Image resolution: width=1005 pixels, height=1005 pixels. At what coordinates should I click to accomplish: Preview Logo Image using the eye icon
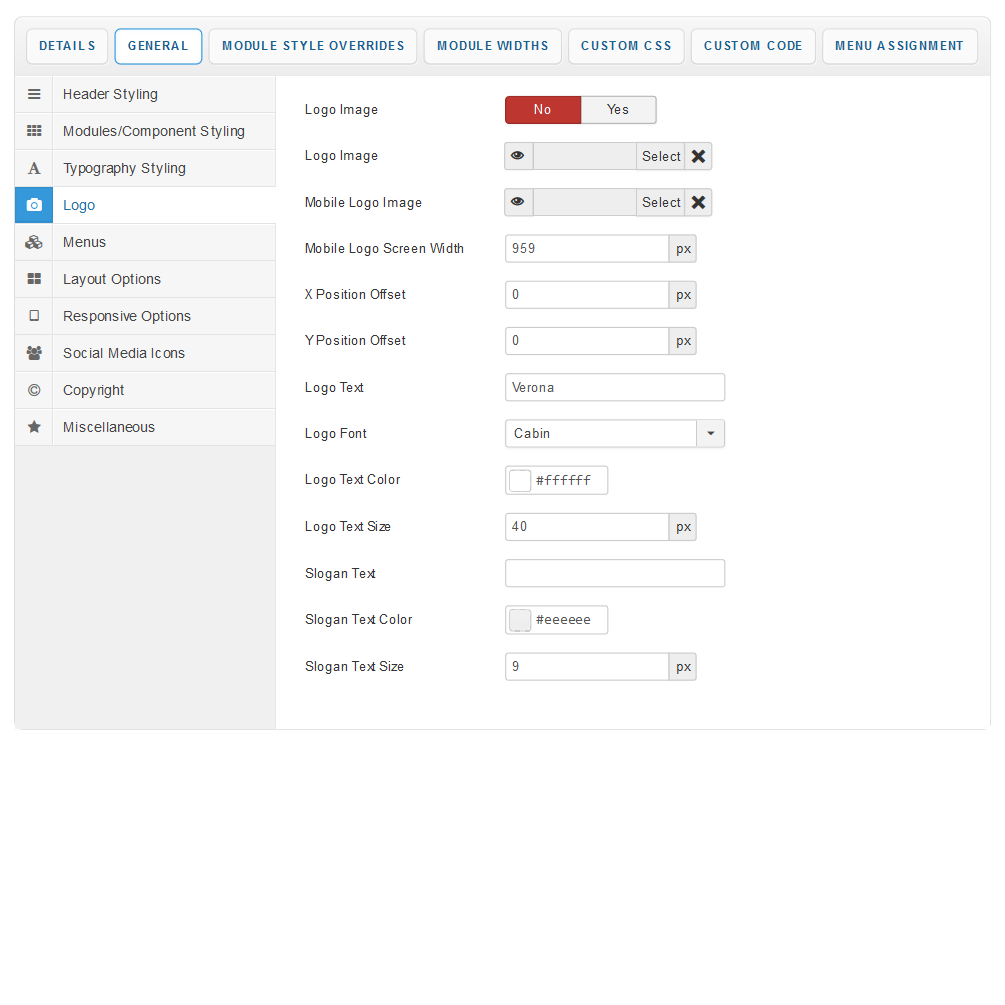coord(518,156)
